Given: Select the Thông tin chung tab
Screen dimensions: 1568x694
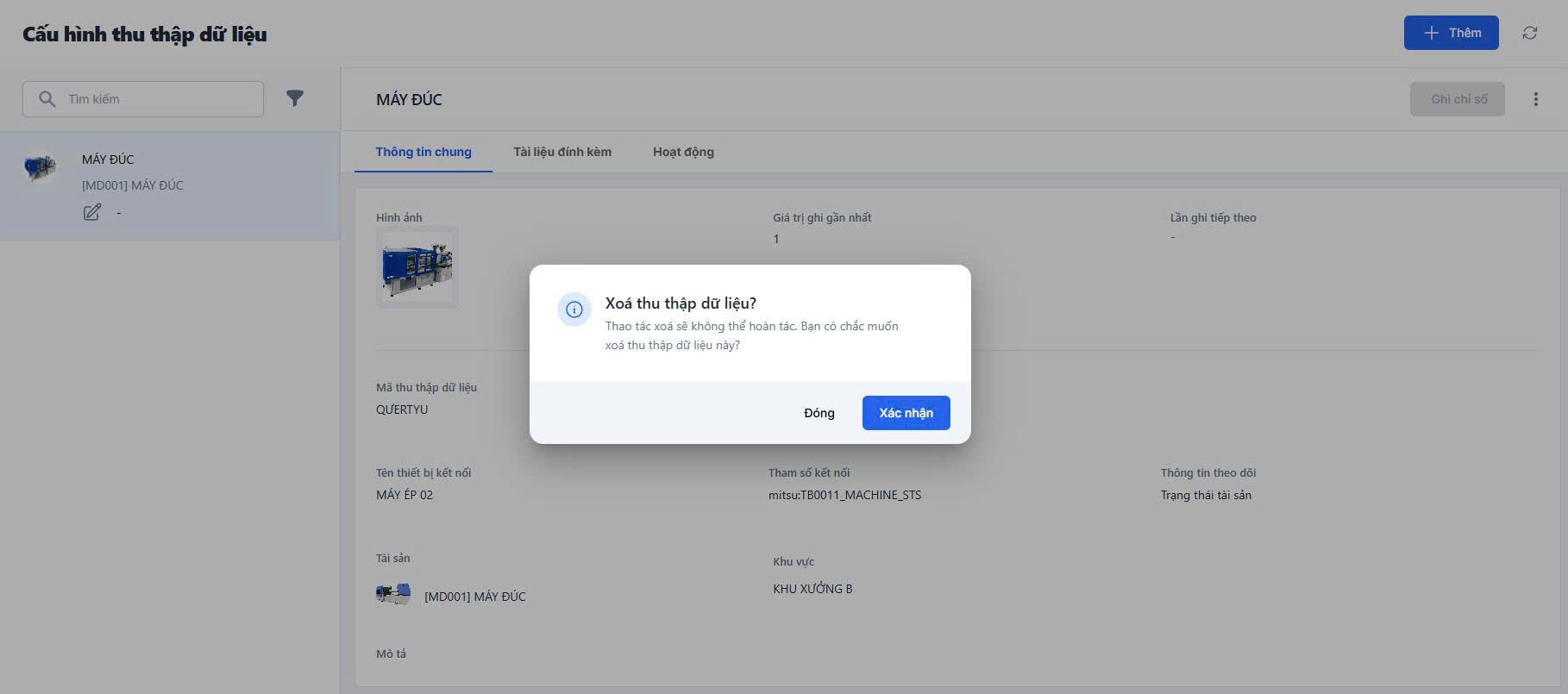Looking at the screenshot, I should [x=423, y=152].
